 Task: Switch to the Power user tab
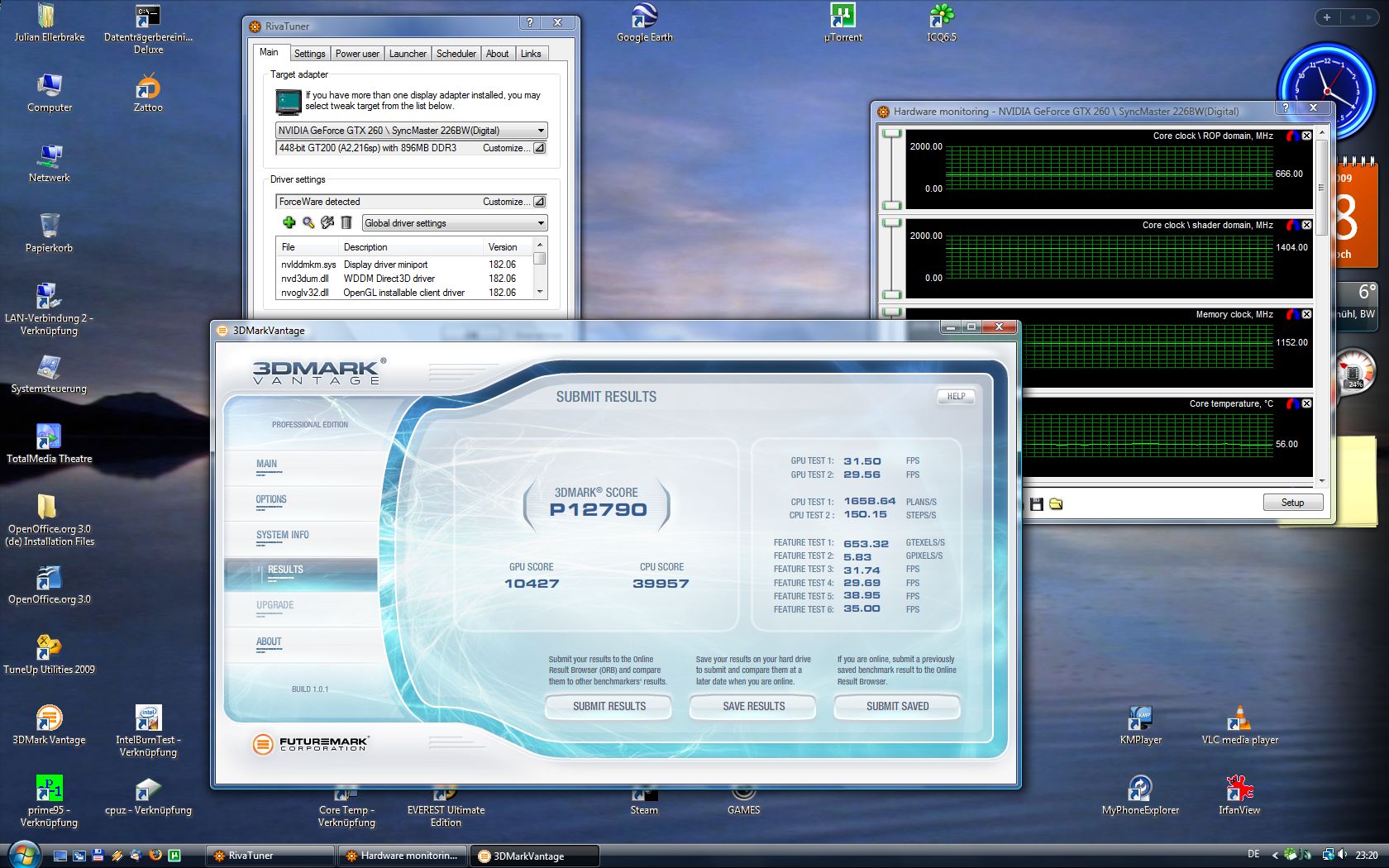[x=357, y=54]
